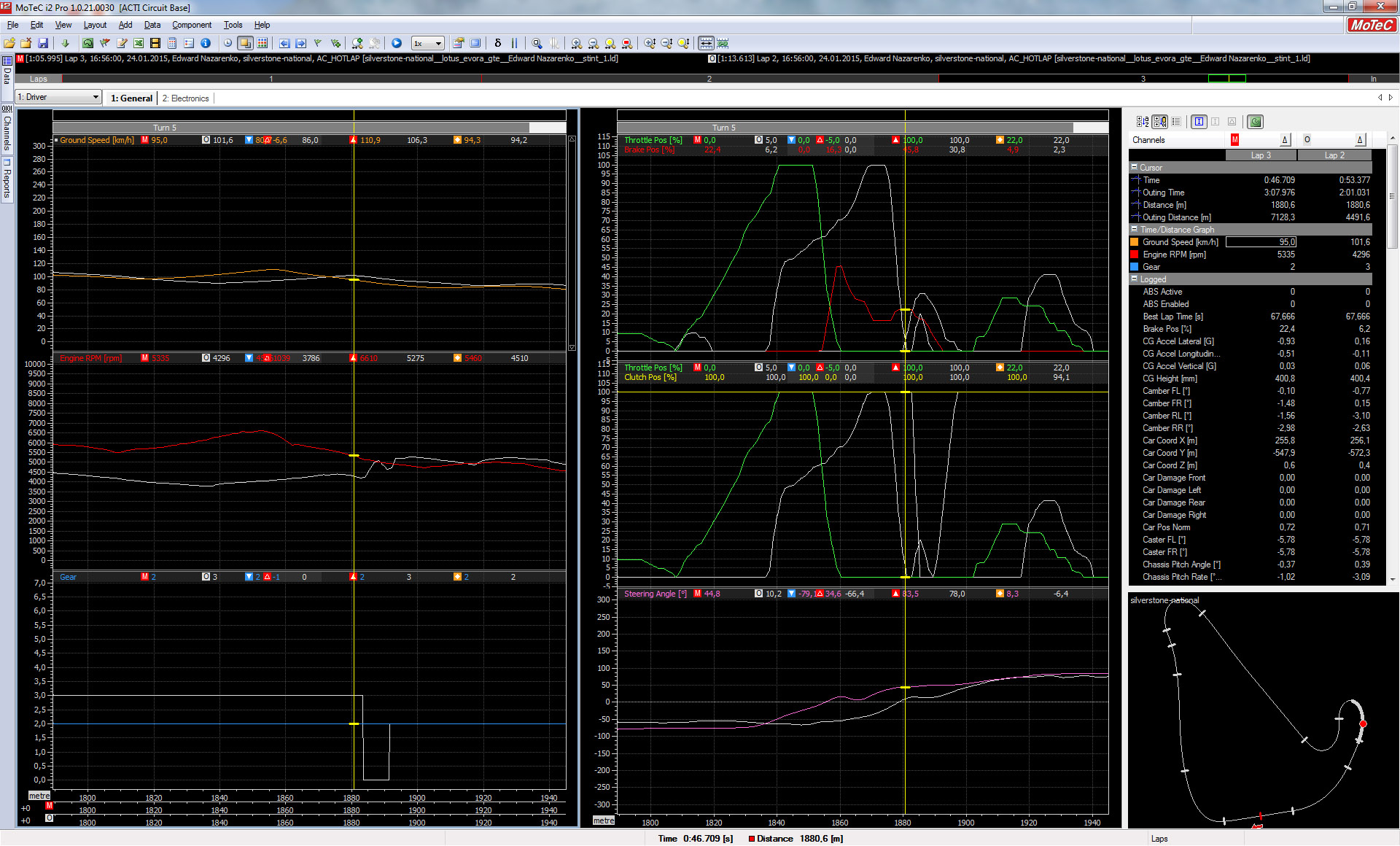Click the zoom in magnifier icon
The height and width of the screenshot is (846, 1400).
pos(577,43)
